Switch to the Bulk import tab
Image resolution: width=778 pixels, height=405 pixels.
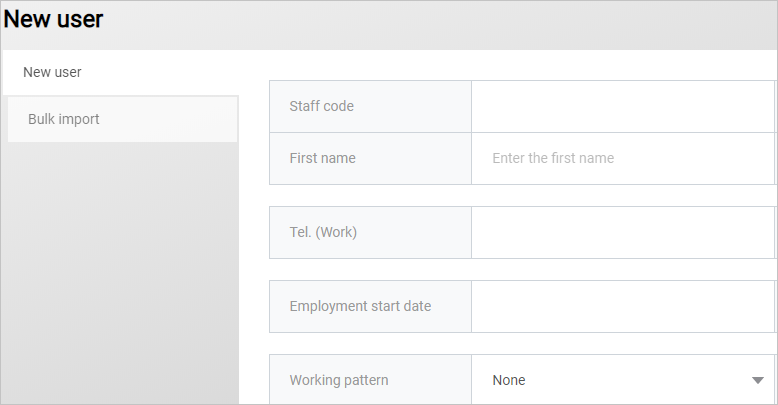pos(64,119)
